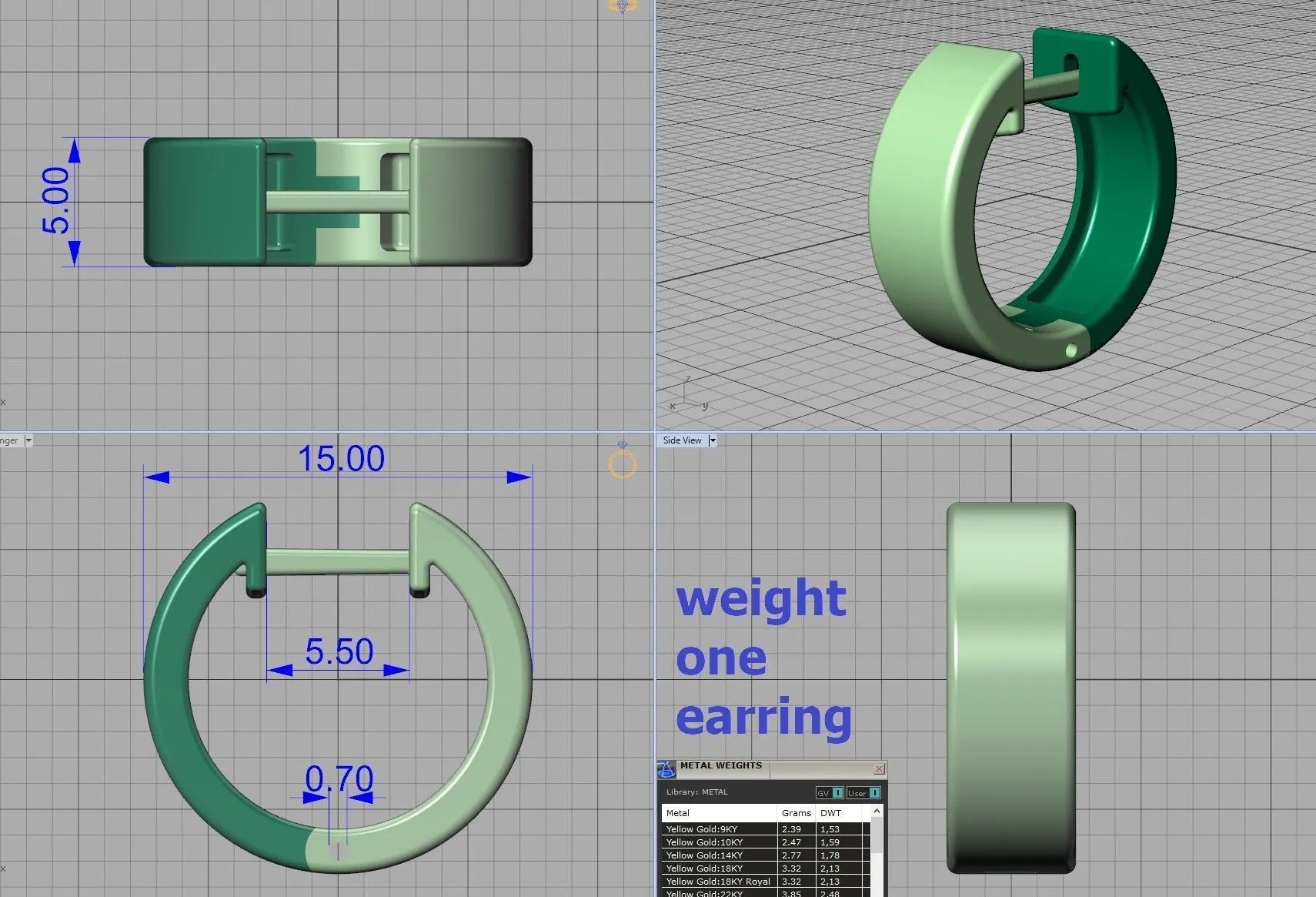Click the ring icon in the bottom-left viewport corner
The image size is (1316, 897).
pyautogui.click(x=622, y=464)
